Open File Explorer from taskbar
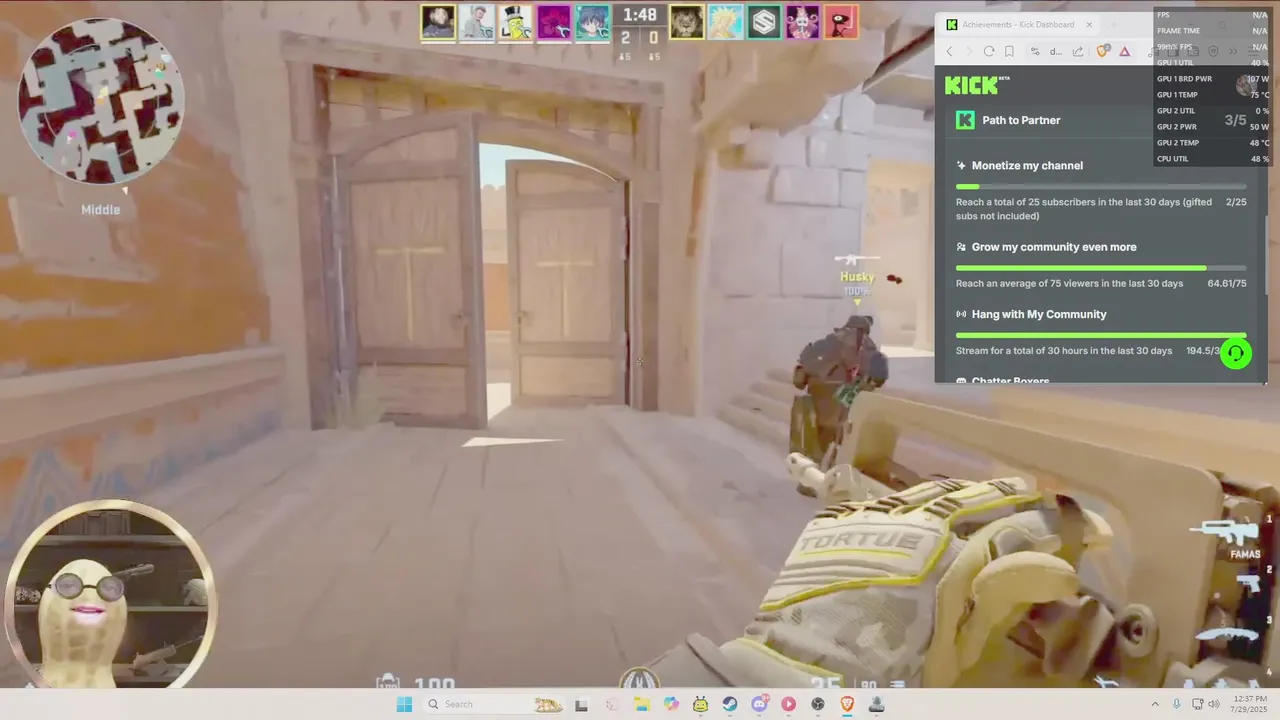 (x=641, y=704)
